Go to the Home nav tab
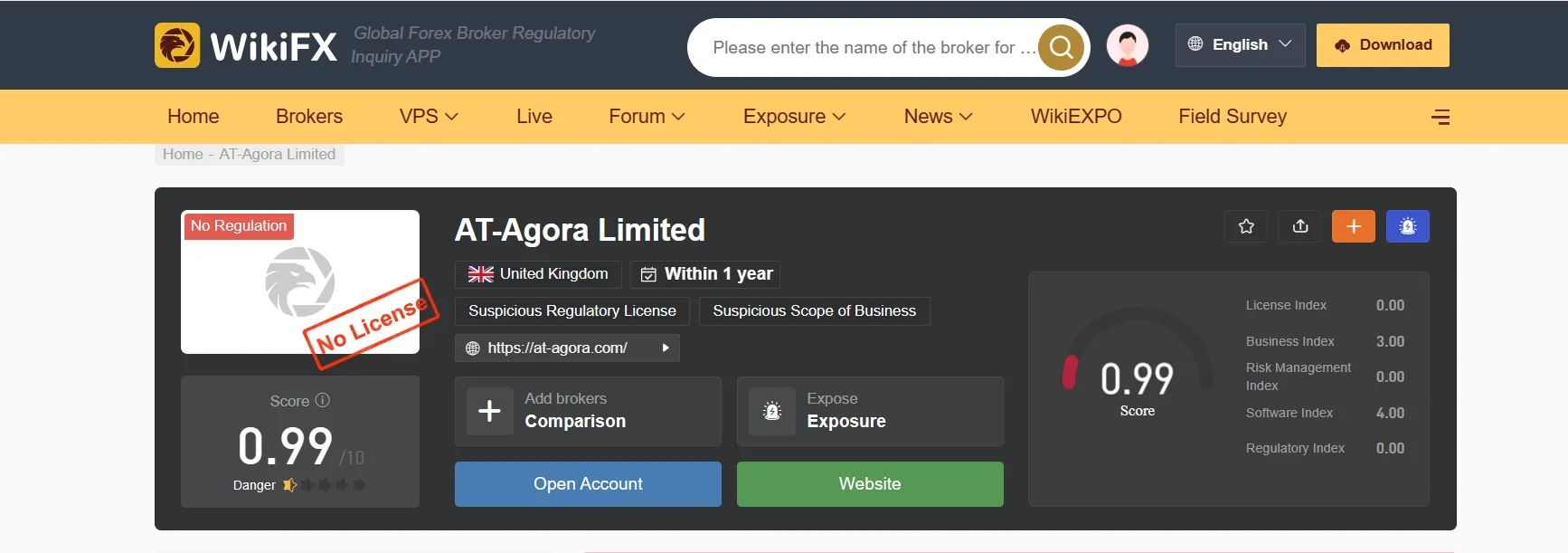The image size is (1568, 553). coord(194,117)
